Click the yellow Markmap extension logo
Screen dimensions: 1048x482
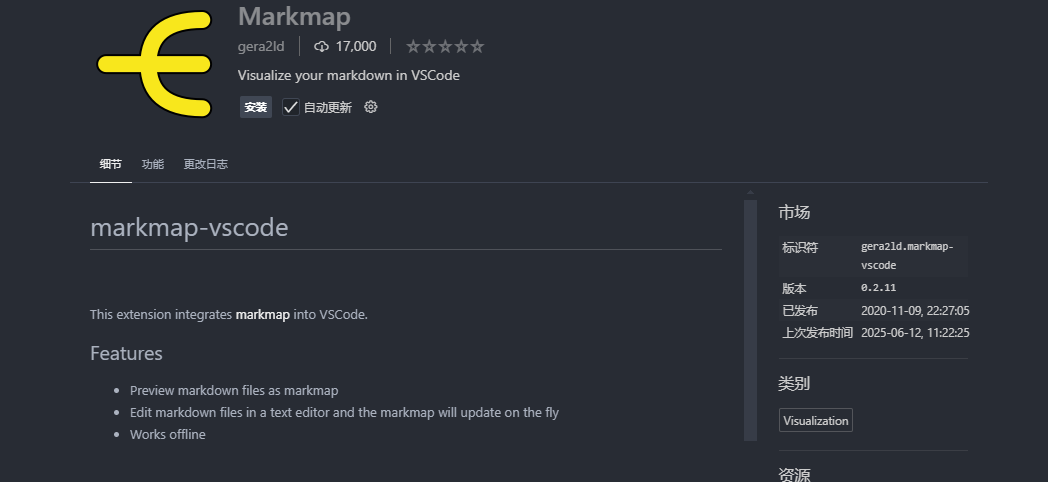155,64
